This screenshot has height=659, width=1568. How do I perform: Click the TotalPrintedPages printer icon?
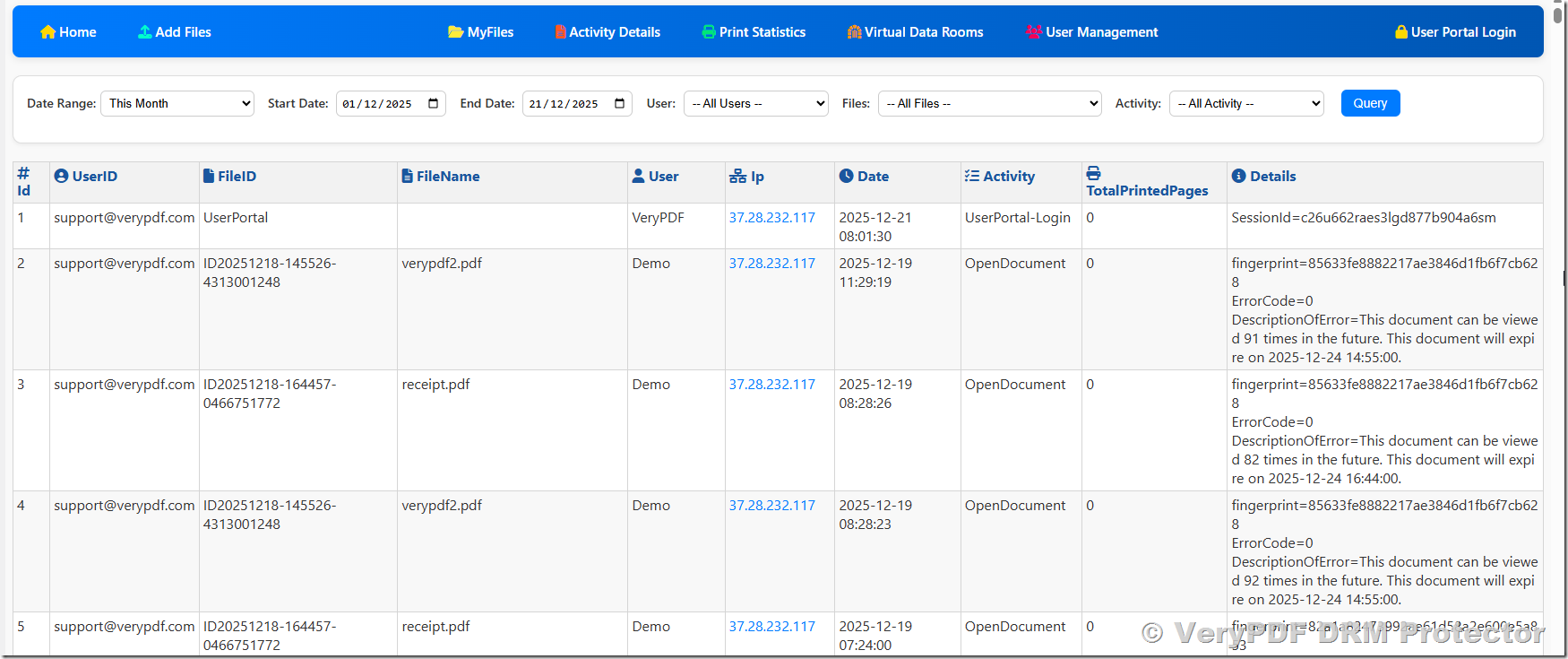tap(1093, 173)
